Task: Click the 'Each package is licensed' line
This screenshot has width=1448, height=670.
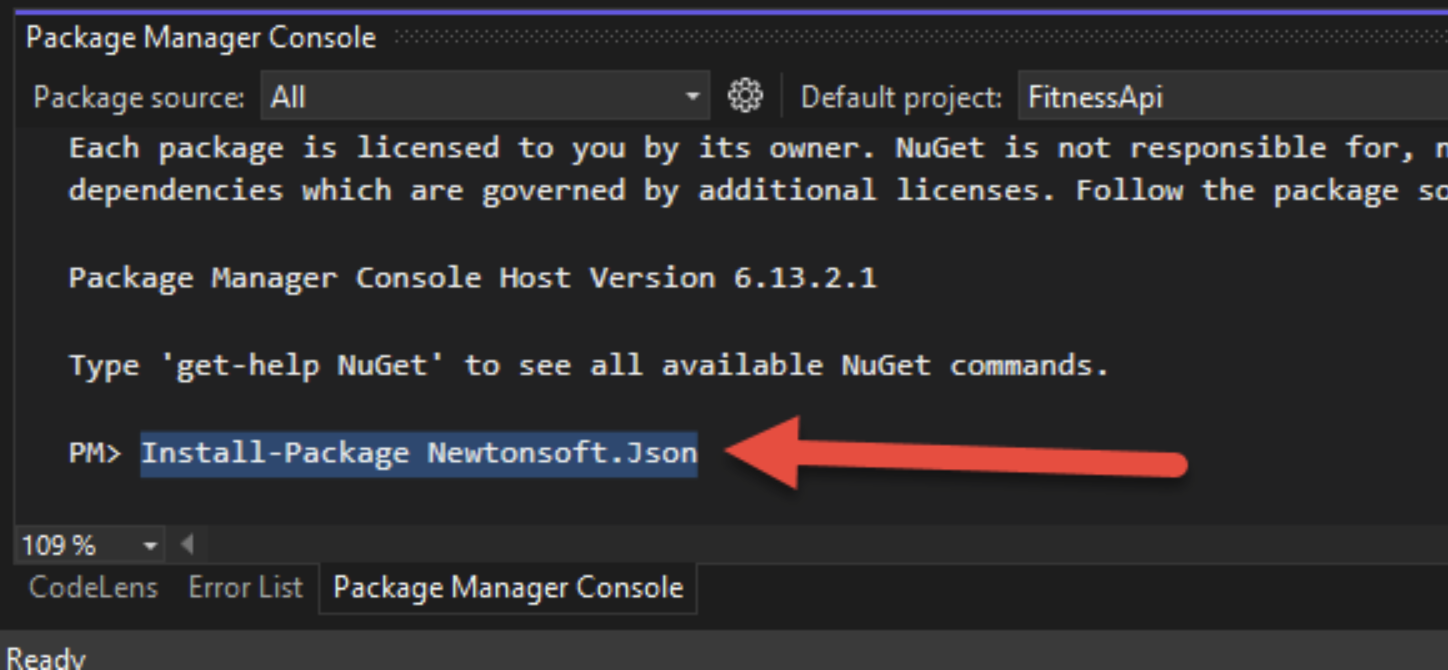Action: (758, 149)
